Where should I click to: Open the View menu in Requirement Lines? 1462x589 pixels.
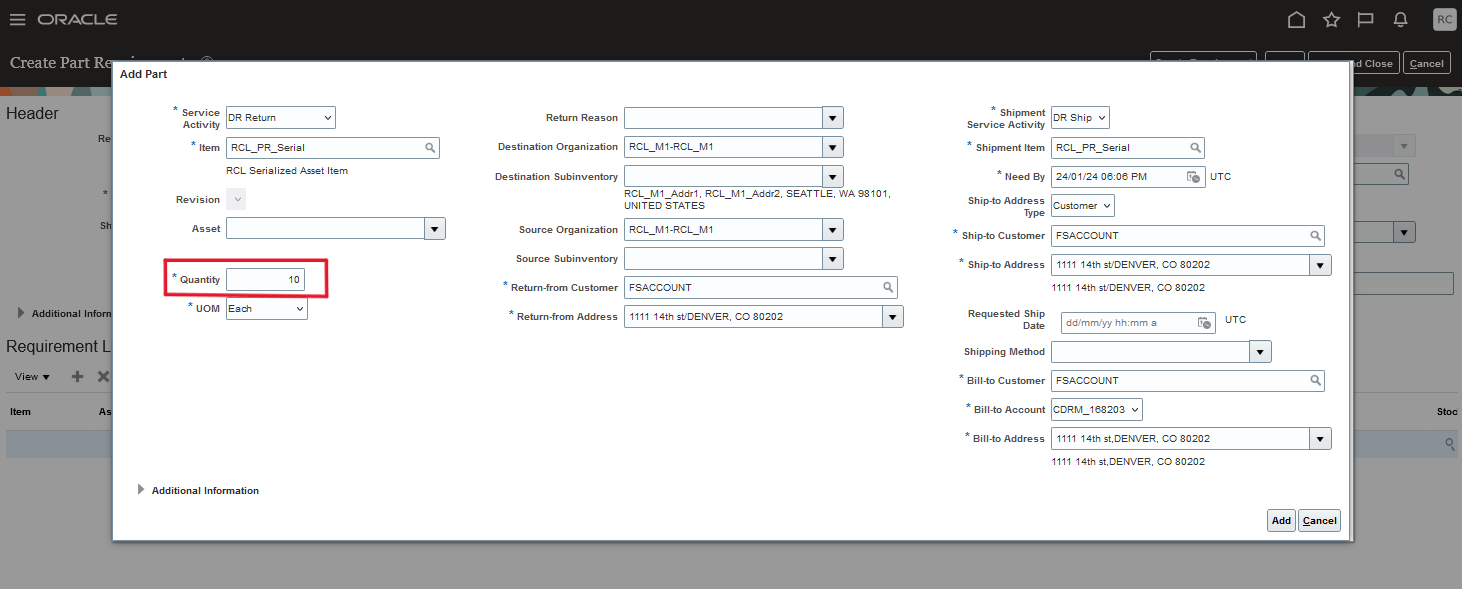pyautogui.click(x=32, y=377)
